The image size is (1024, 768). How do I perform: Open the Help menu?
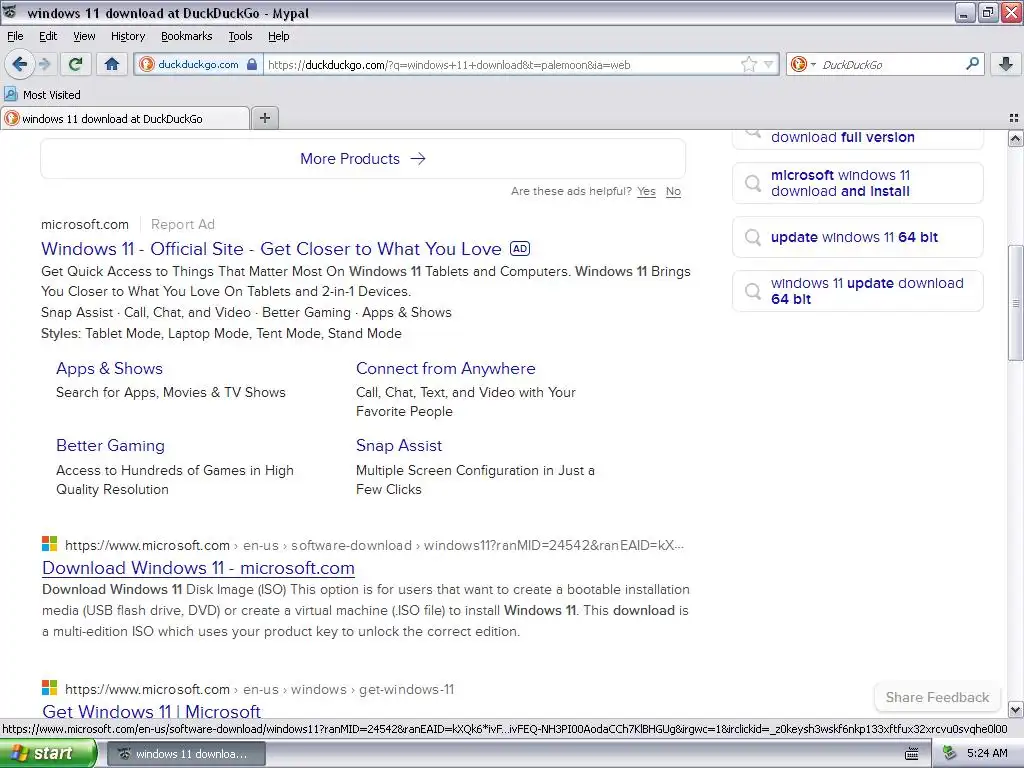click(278, 36)
